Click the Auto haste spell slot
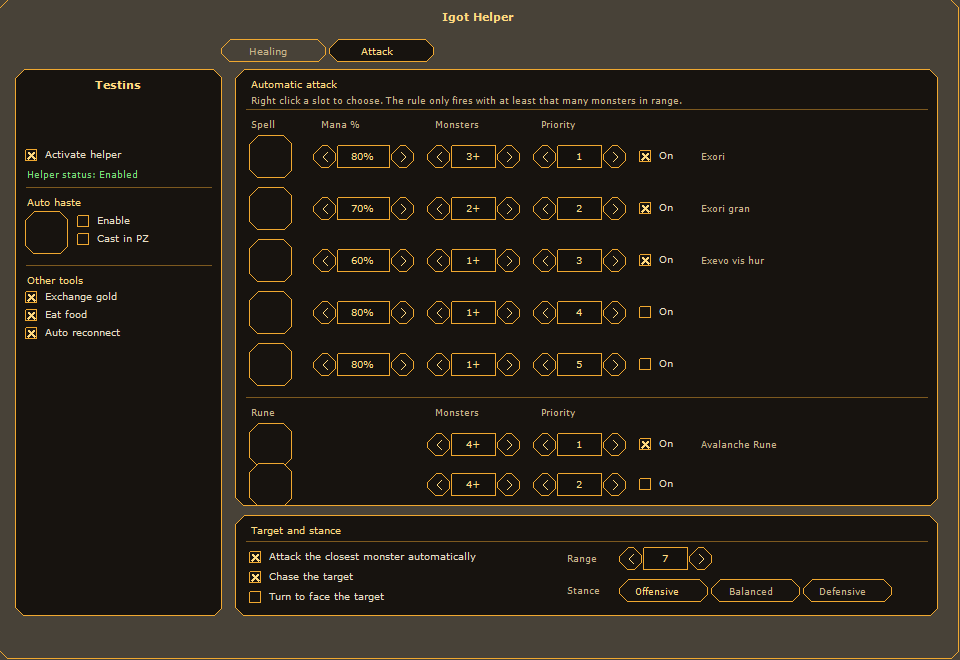Viewport: 960px width, 660px height. pyautogui.click(x=46, y=233)
